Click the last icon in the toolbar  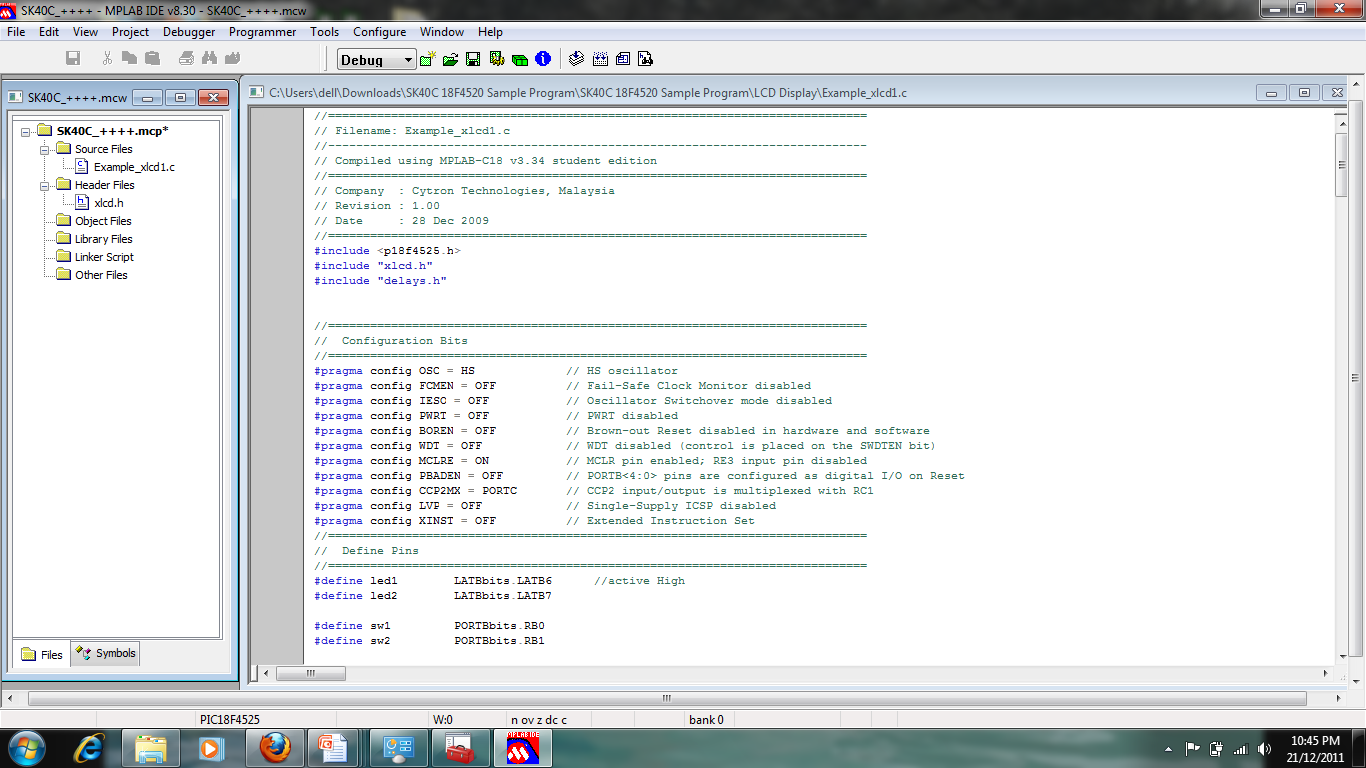tap(646, 59)
